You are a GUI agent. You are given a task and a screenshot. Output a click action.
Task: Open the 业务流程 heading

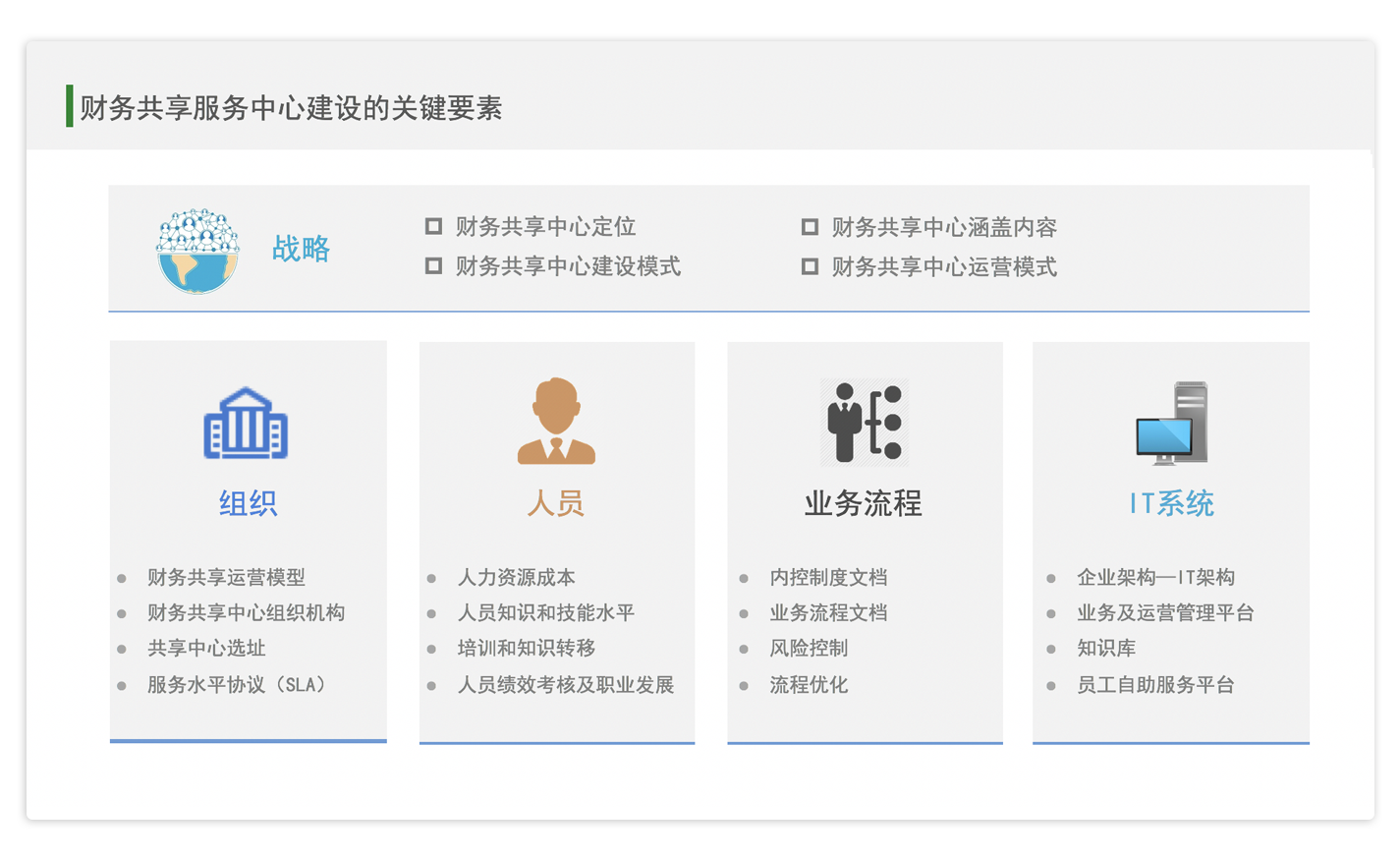click(864, 503)
